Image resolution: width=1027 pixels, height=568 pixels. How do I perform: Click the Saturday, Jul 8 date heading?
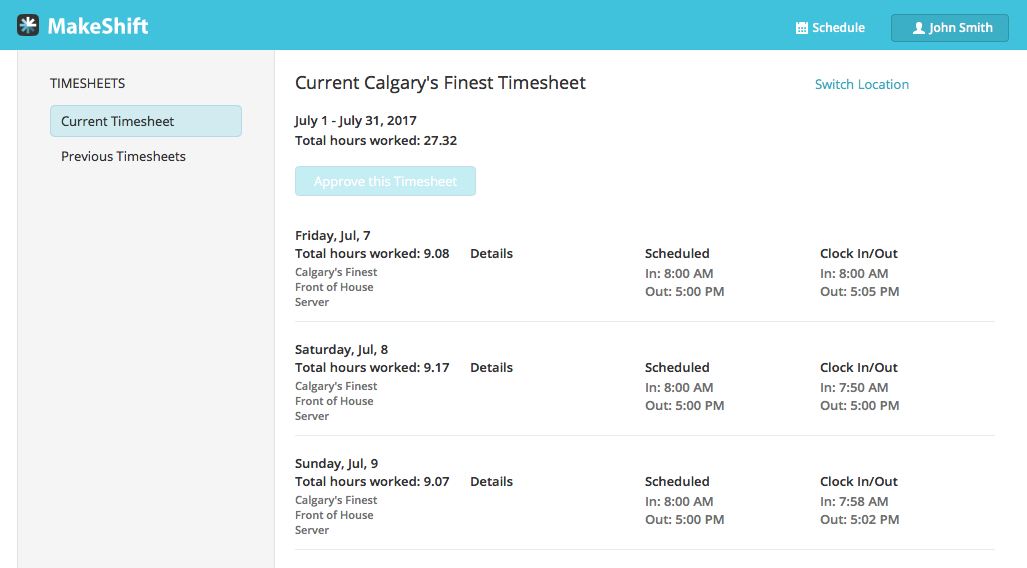pos(341,349)
